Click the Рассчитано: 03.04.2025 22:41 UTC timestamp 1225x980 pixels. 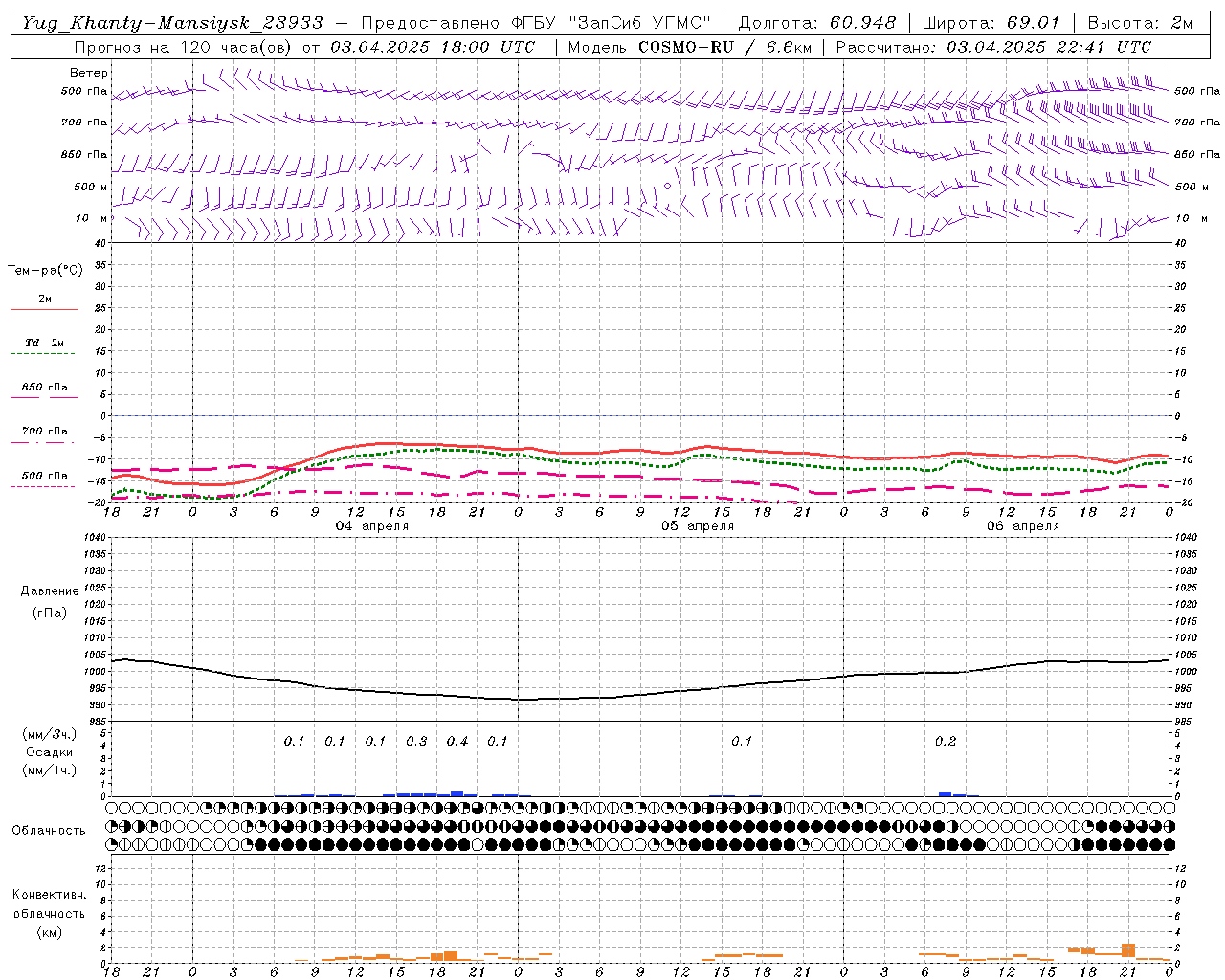[993, 47]
